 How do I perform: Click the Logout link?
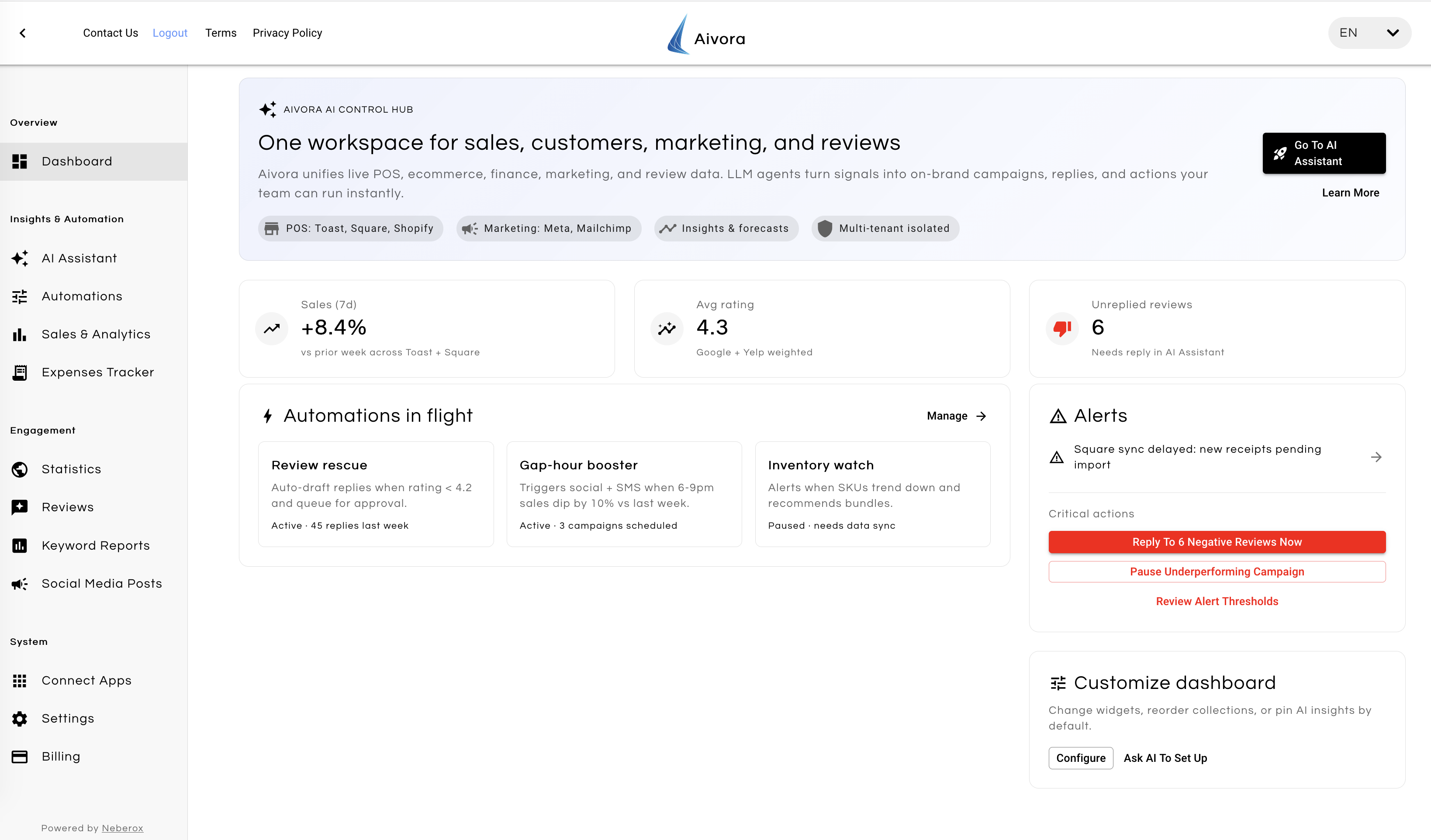170,33
